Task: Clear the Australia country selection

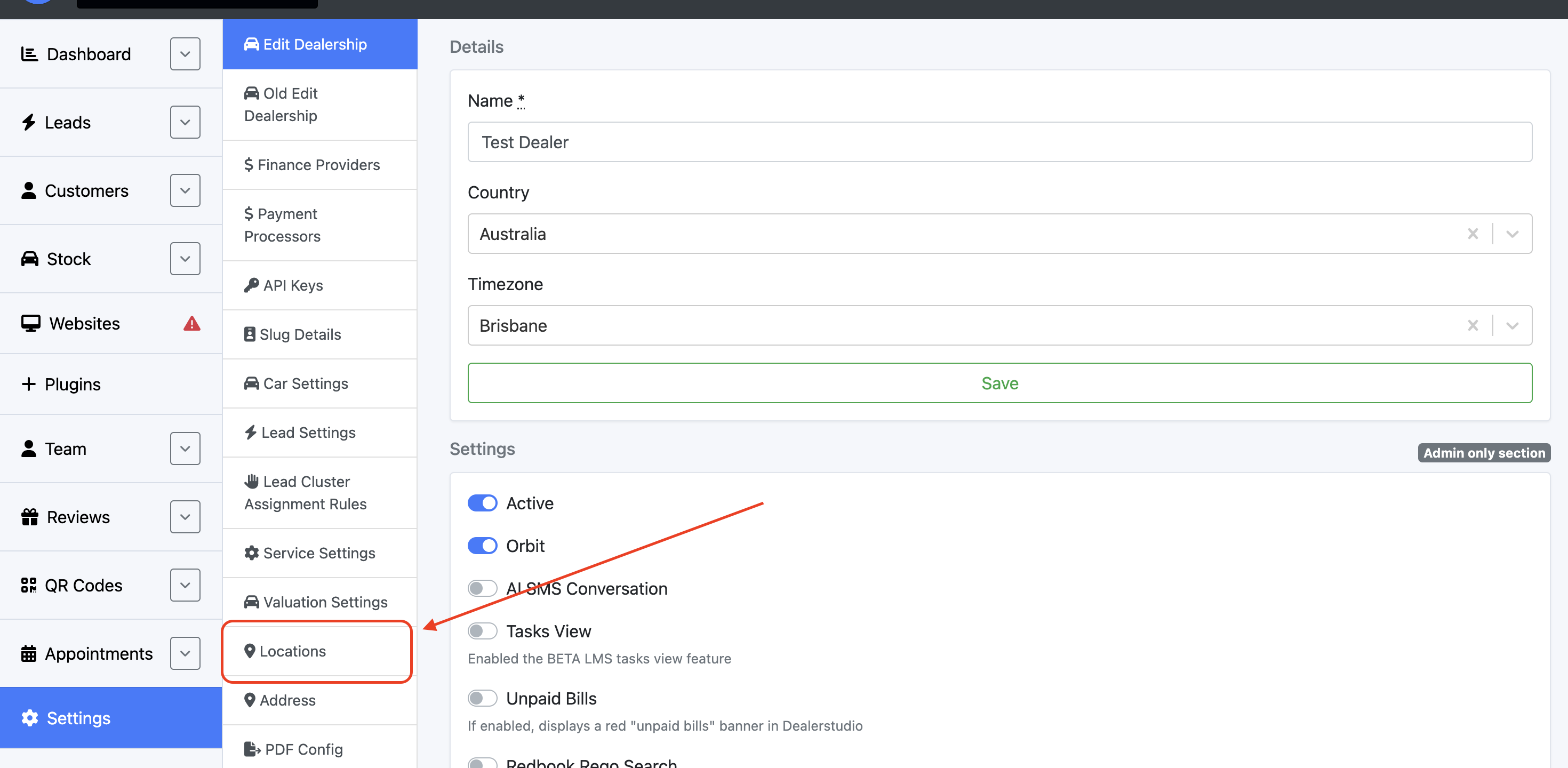Action: (x=1472, y=234)
